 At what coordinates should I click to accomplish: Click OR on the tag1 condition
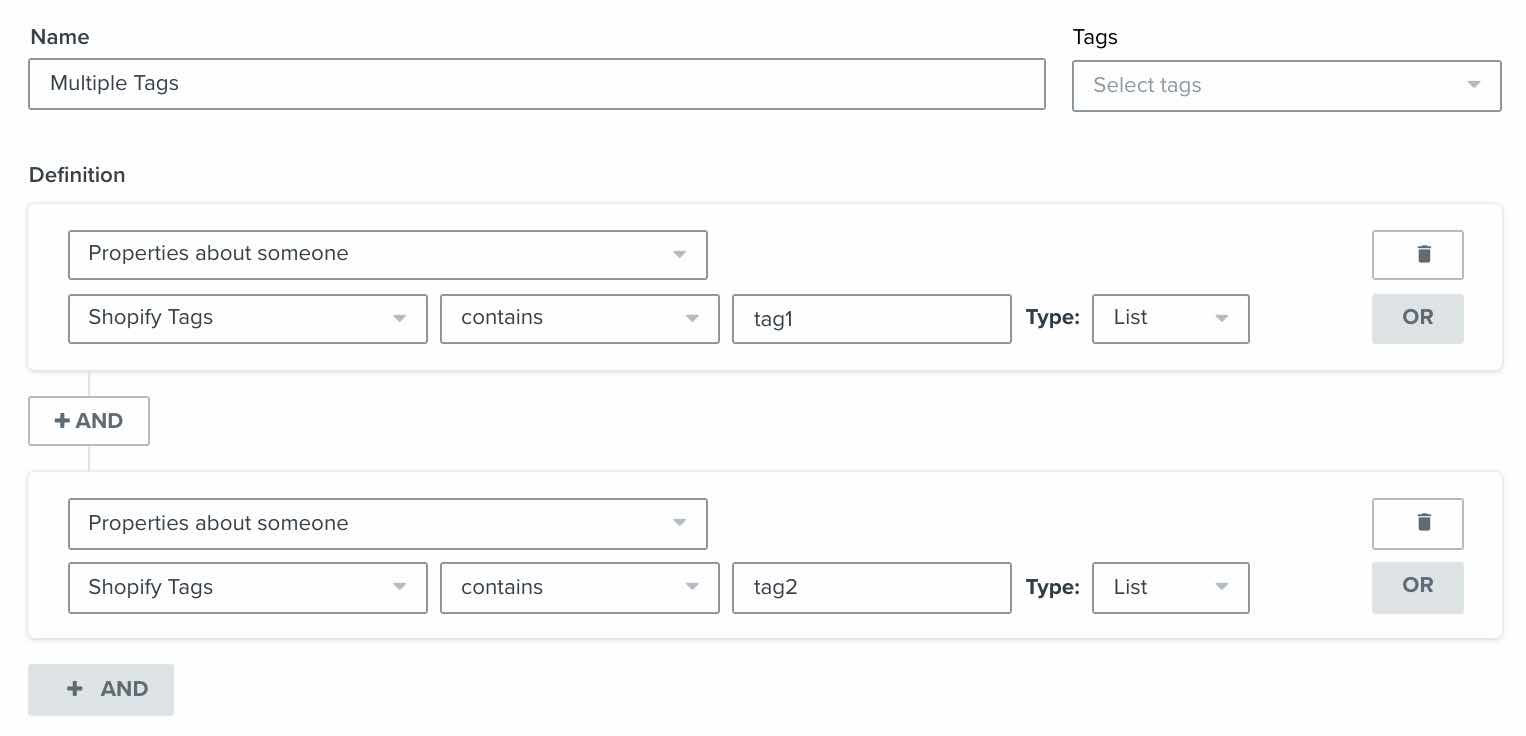pyautogui.click(x=1417, y=318)
